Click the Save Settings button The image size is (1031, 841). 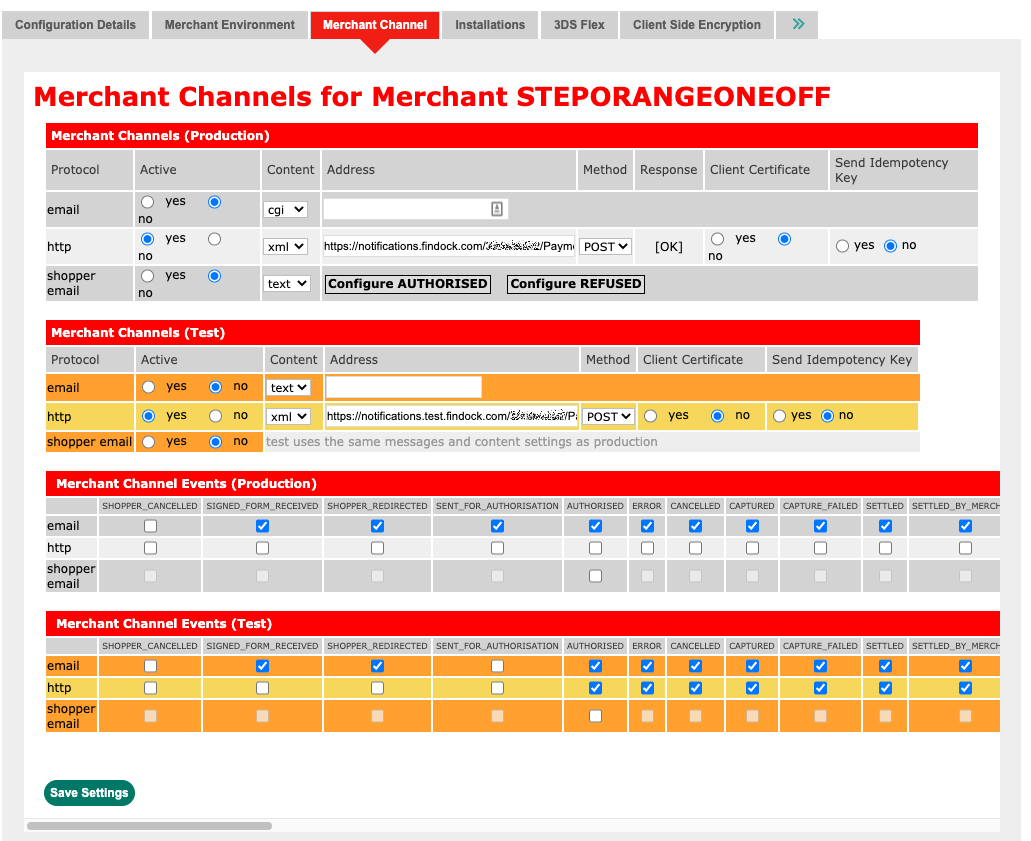pyautogui.click(x=89, y=792)
